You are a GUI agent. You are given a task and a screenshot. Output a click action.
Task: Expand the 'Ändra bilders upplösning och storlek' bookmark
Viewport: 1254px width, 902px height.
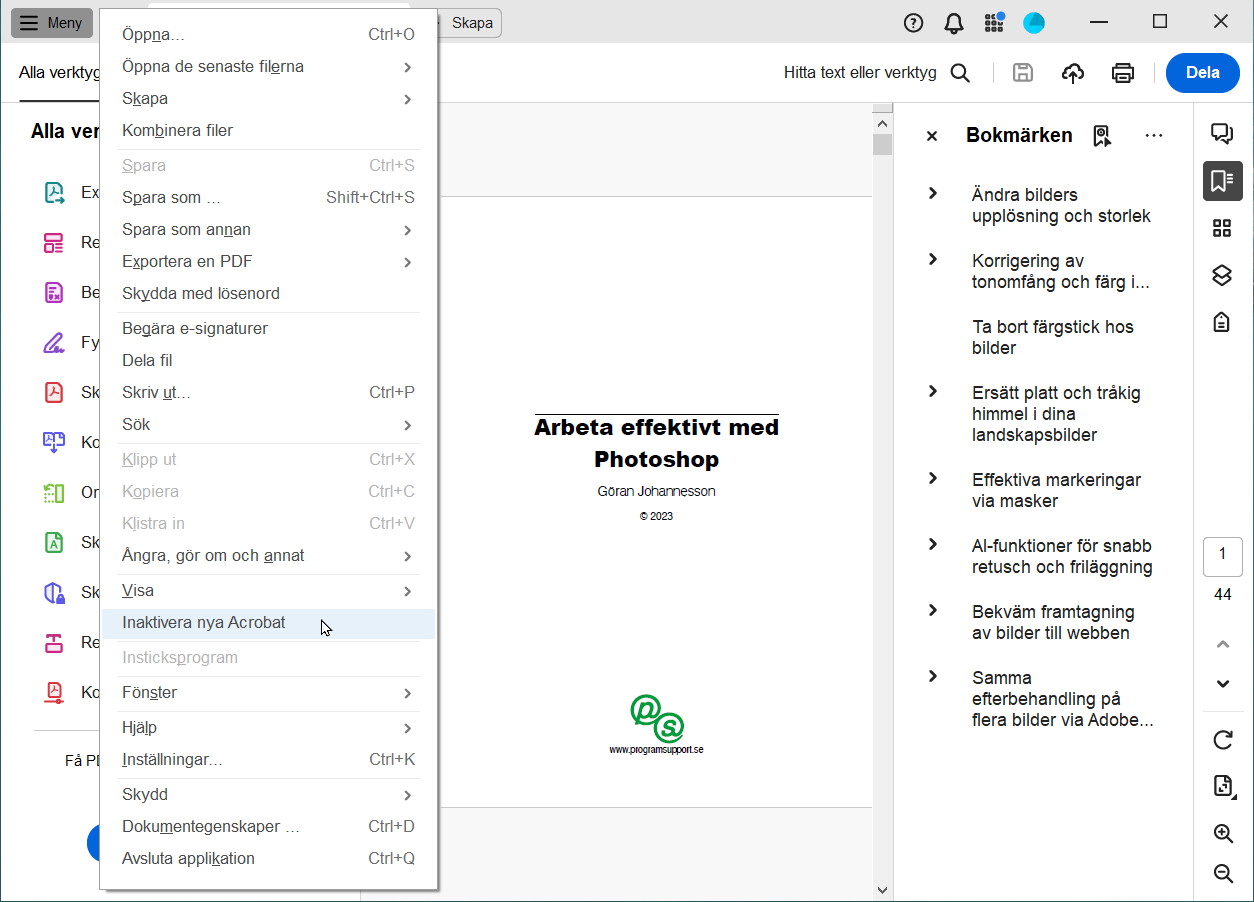pos(933,194)
